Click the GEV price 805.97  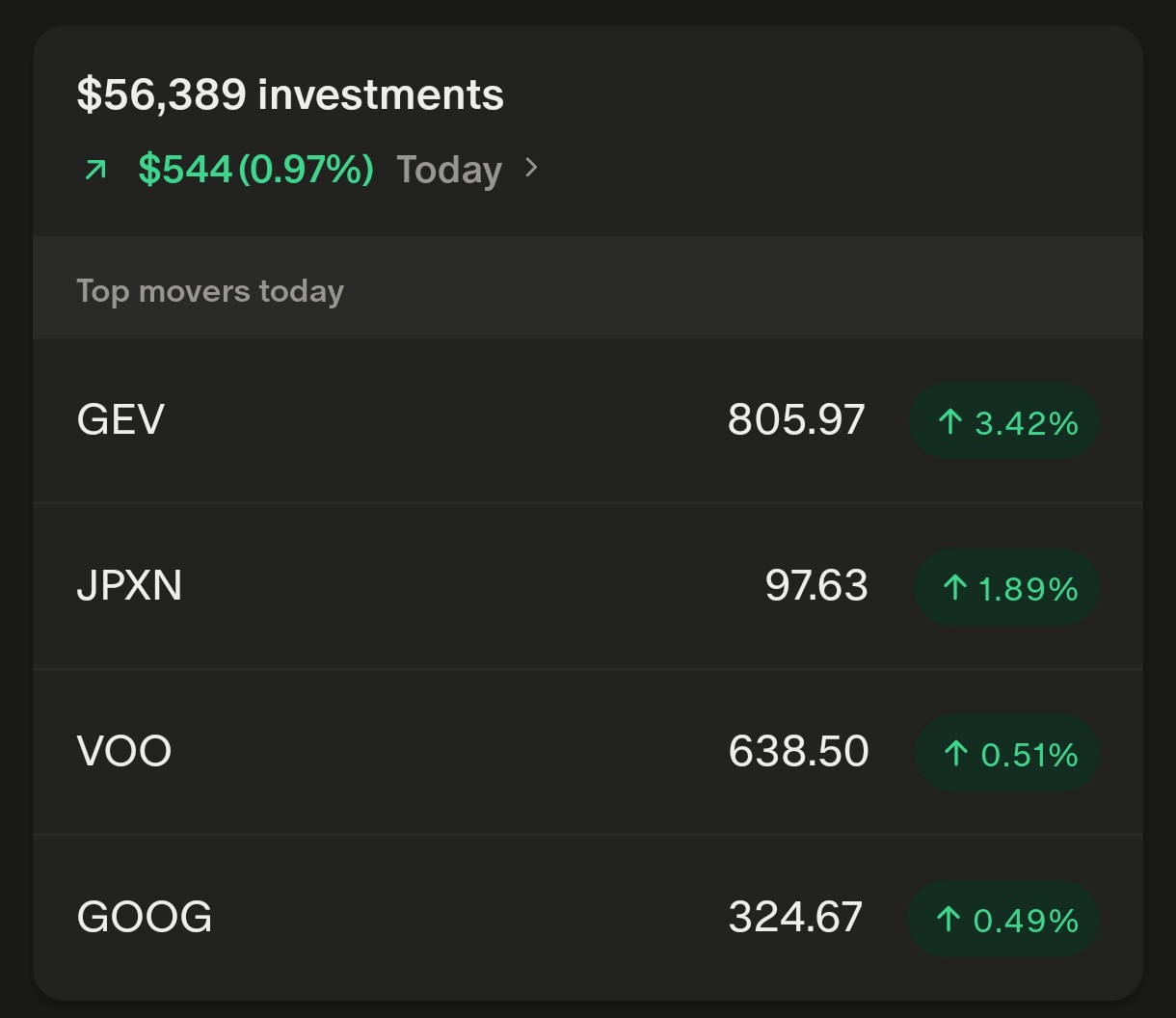(x=796, y=420)
